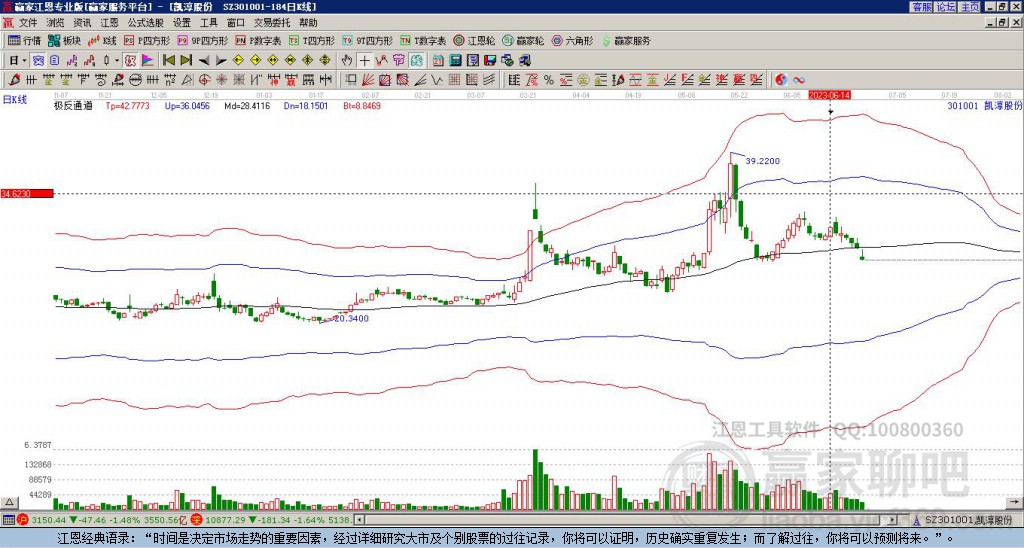Jump to last bar with skip-to-end icon
Viewport: 1024px width, 548px height.
point(186,61)
